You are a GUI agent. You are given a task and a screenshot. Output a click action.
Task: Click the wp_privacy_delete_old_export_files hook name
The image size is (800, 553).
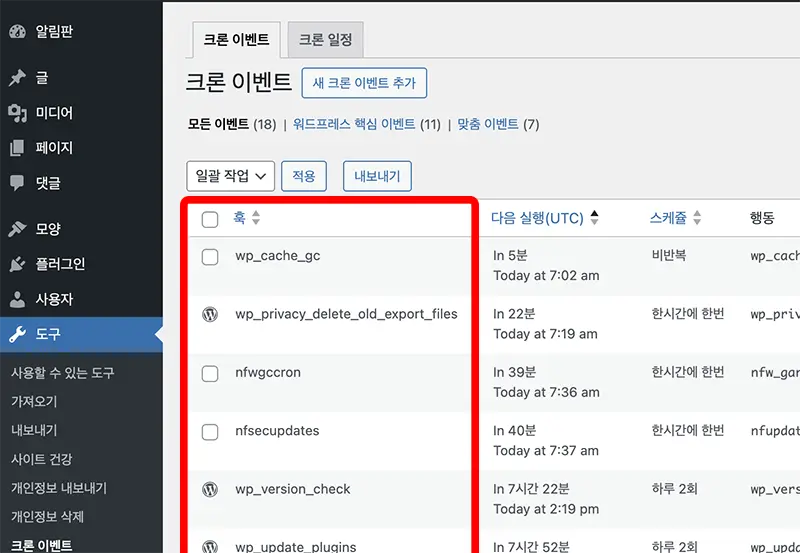tap(346, 314)
